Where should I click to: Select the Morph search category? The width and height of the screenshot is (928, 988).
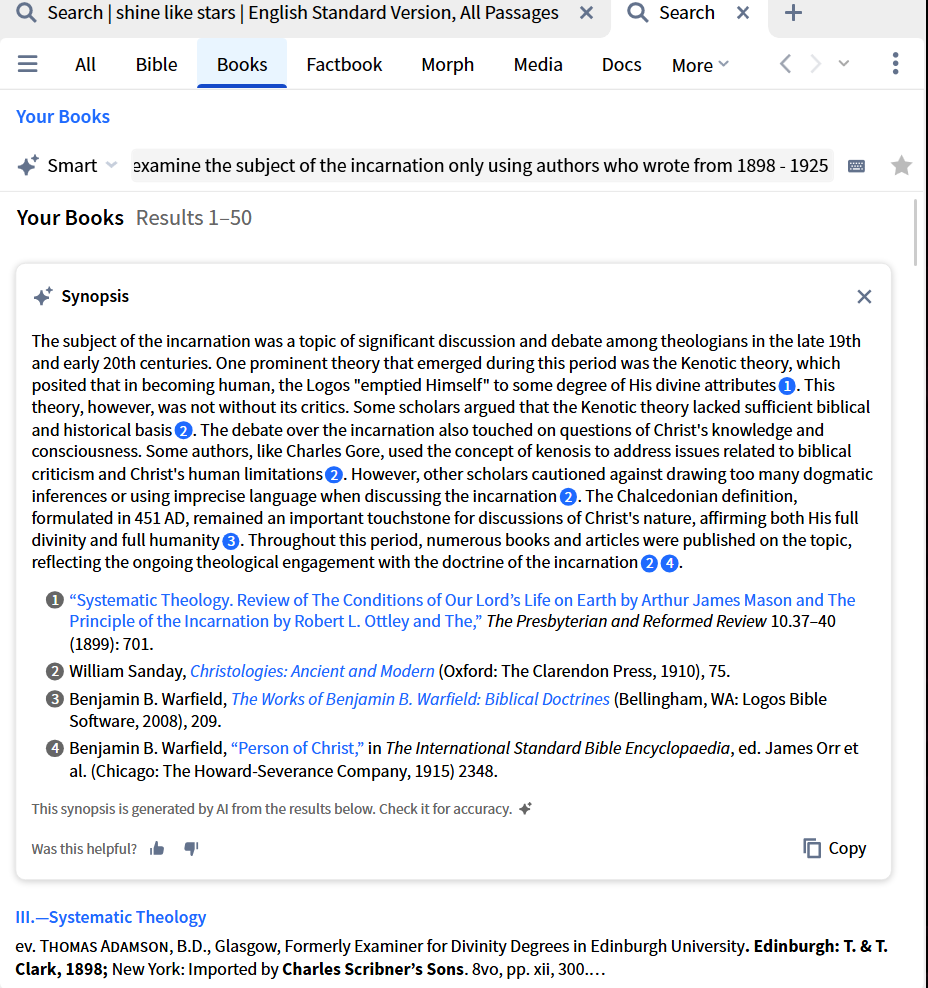447,64
